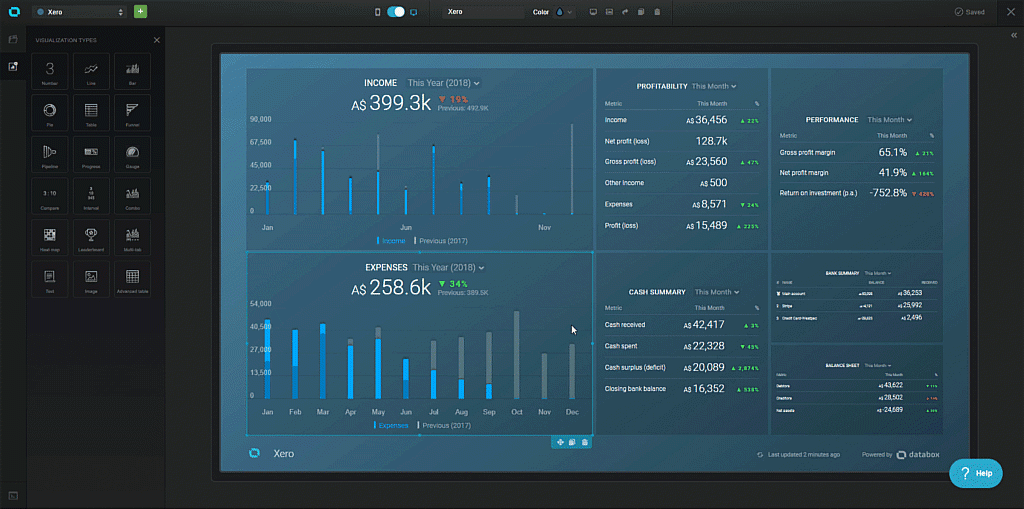The image size is (1024, 509).
Task: Open Cash Summary This Month dropdown
Action: point(716,292)
